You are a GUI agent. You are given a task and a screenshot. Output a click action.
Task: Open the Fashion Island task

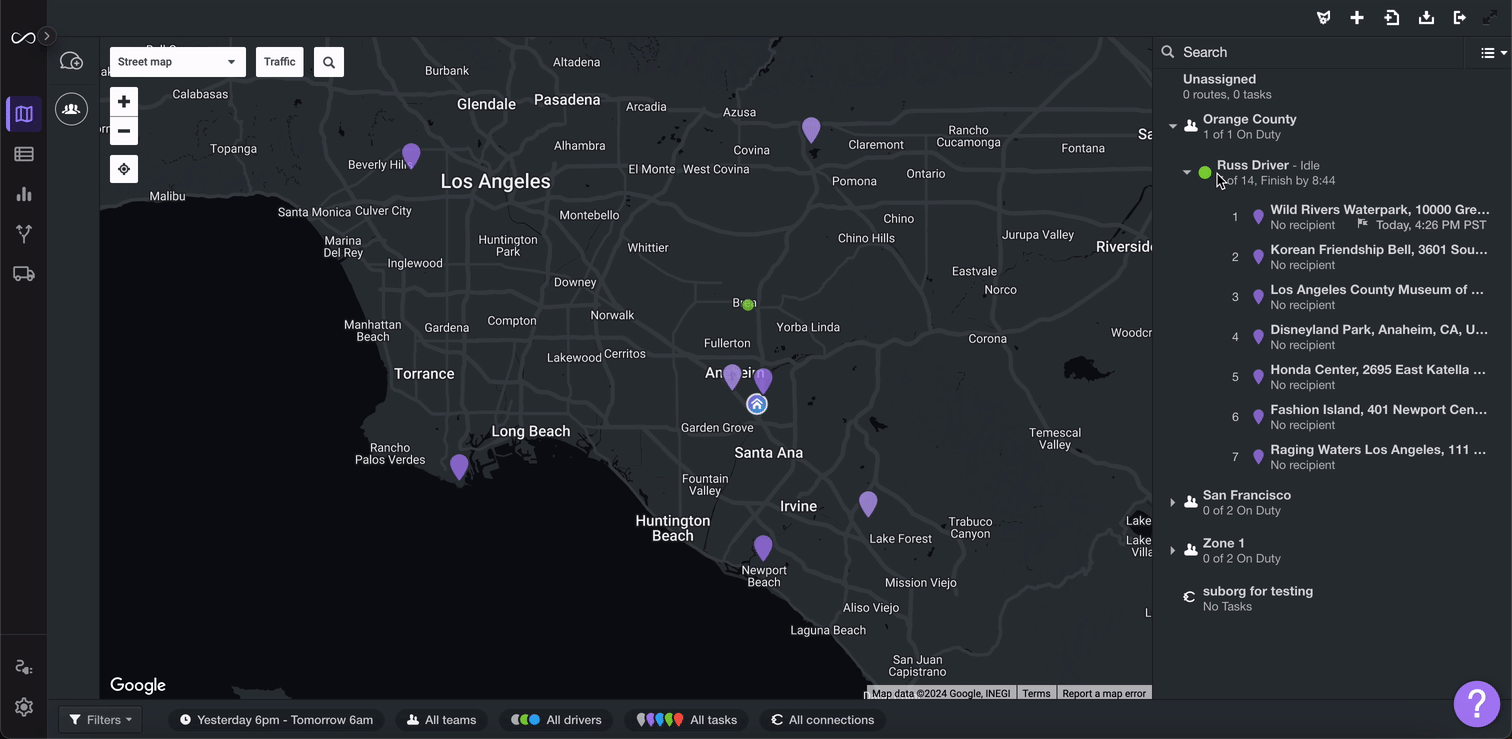click(x=1360, y=417)
